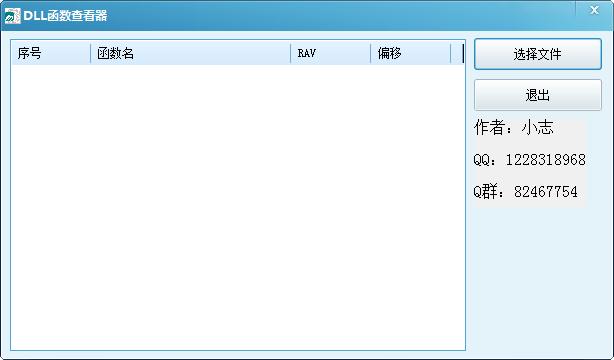Click the 偏移 column header
This screenshot has height=360, width=614.
(x=410, y=53)
